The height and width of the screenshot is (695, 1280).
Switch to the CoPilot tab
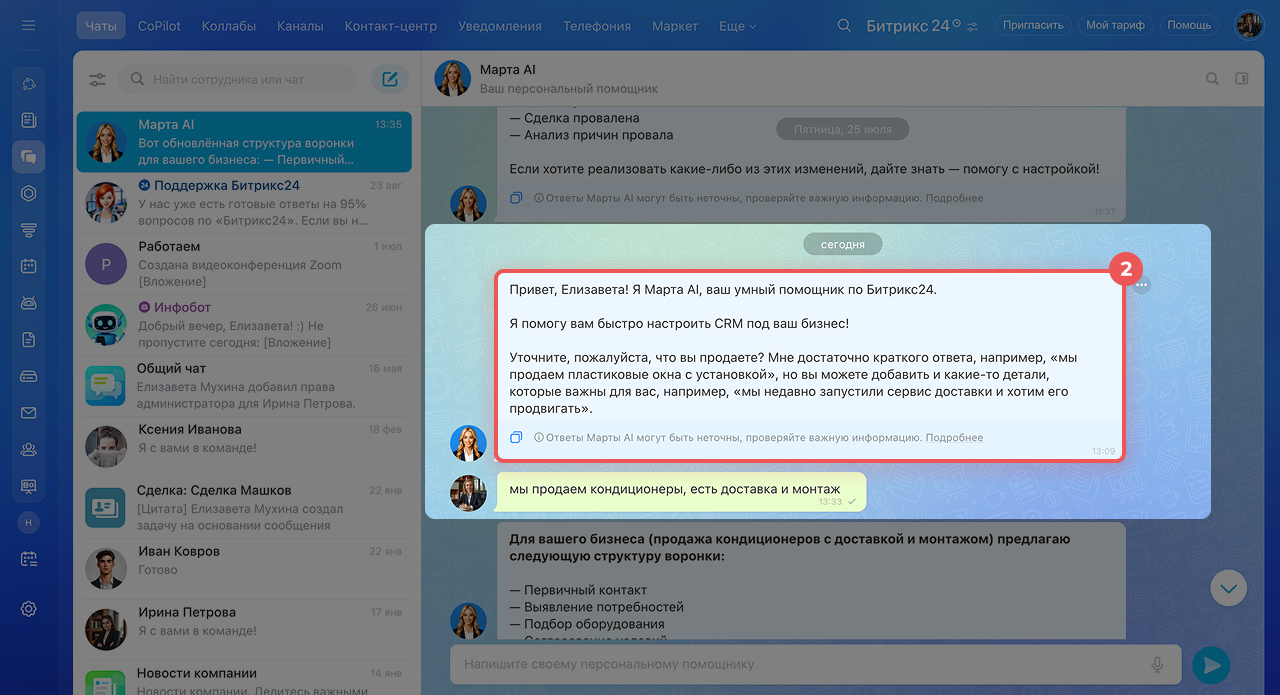pyautogui.click(x=159, y=26)
